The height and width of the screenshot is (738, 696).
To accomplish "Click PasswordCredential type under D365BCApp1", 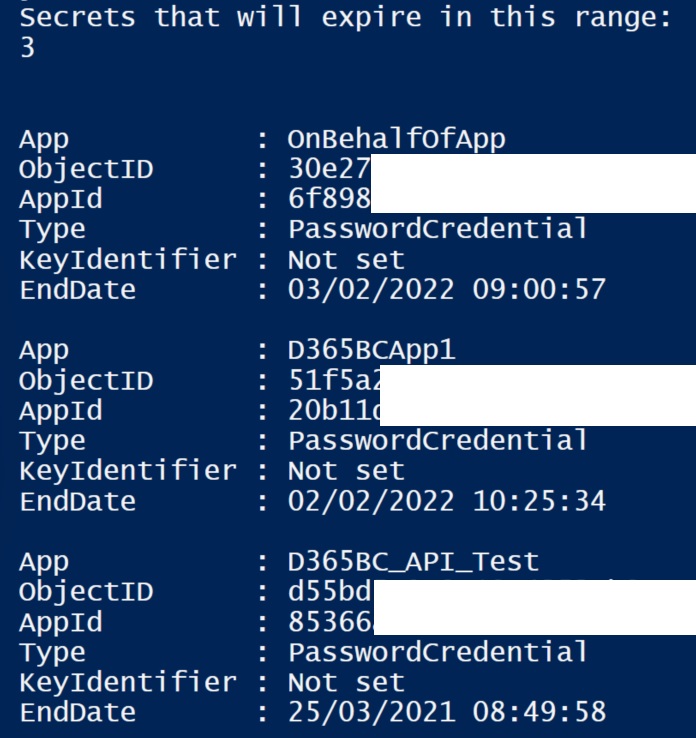I will pyautogui.click(x=437, y=441).
